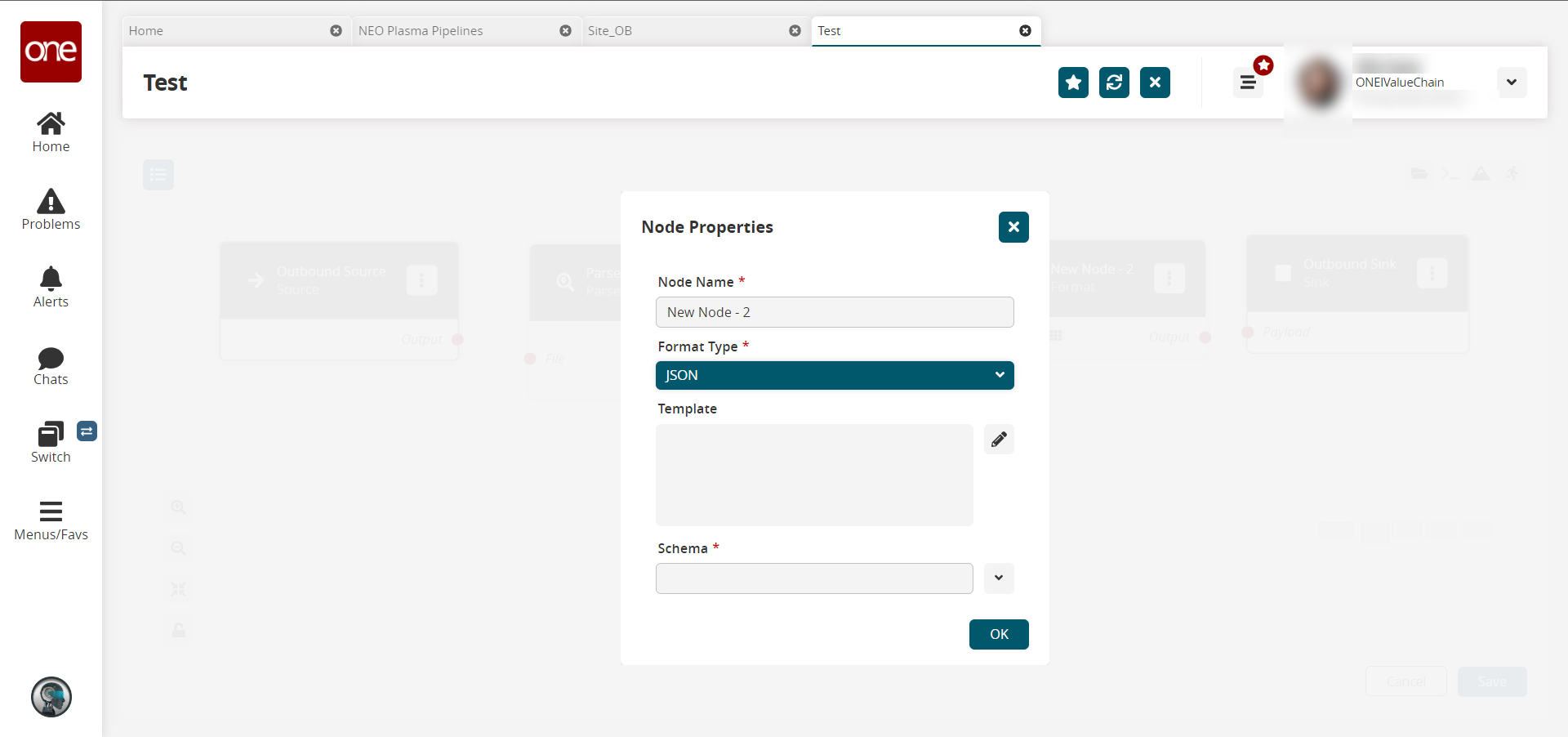Click the ONE logo icon

coord(51,51)
